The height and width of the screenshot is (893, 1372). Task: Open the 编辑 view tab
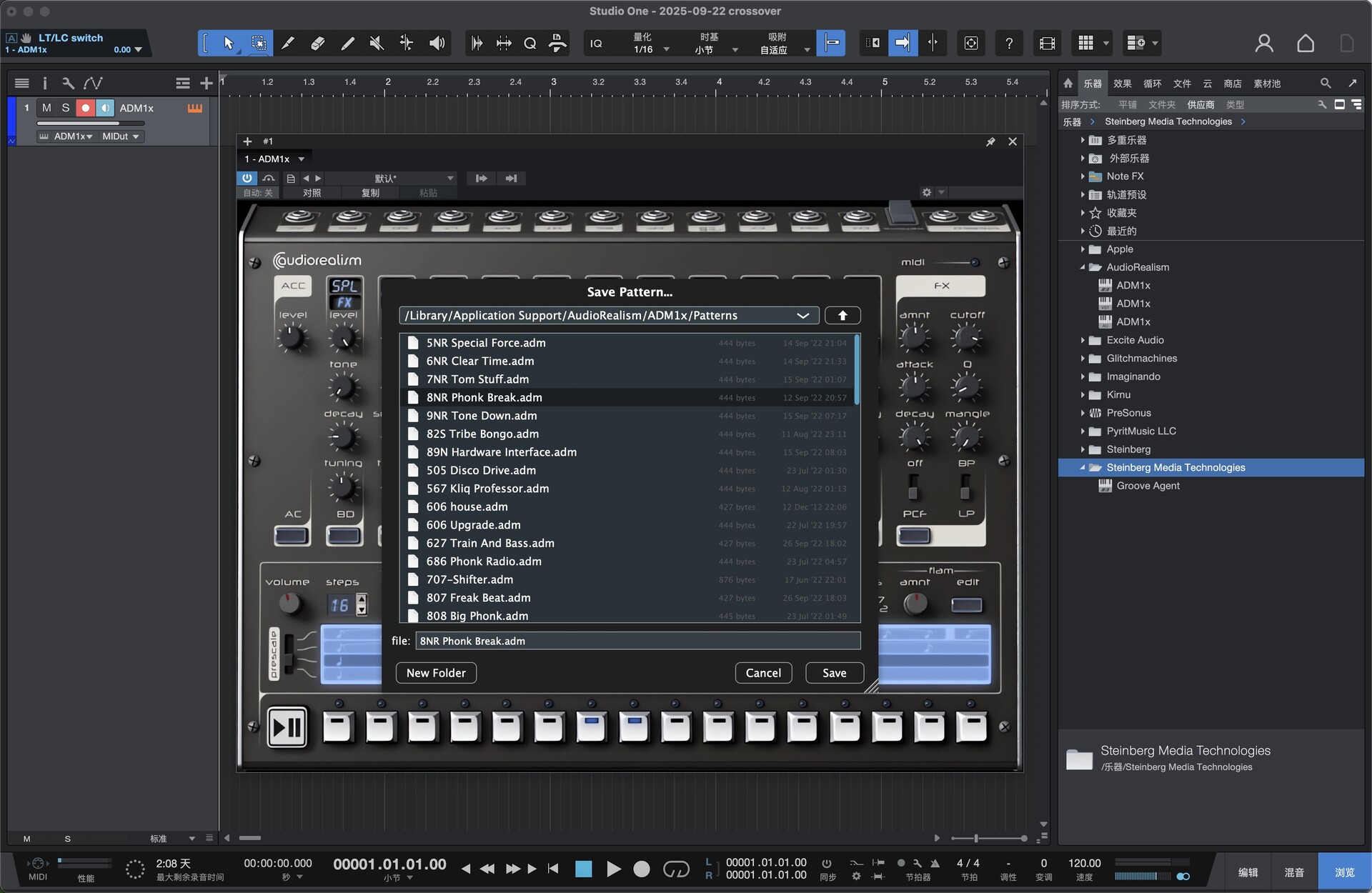(x=1248, y=872)
